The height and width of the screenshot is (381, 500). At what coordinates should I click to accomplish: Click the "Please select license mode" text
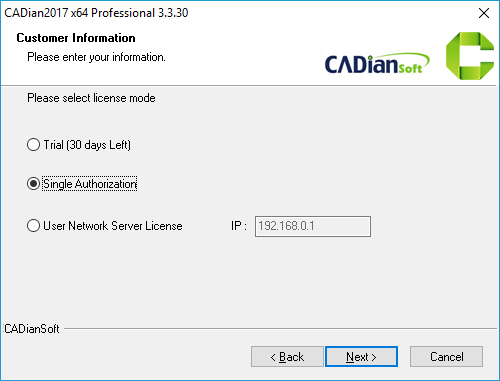(x=91, y=98)
